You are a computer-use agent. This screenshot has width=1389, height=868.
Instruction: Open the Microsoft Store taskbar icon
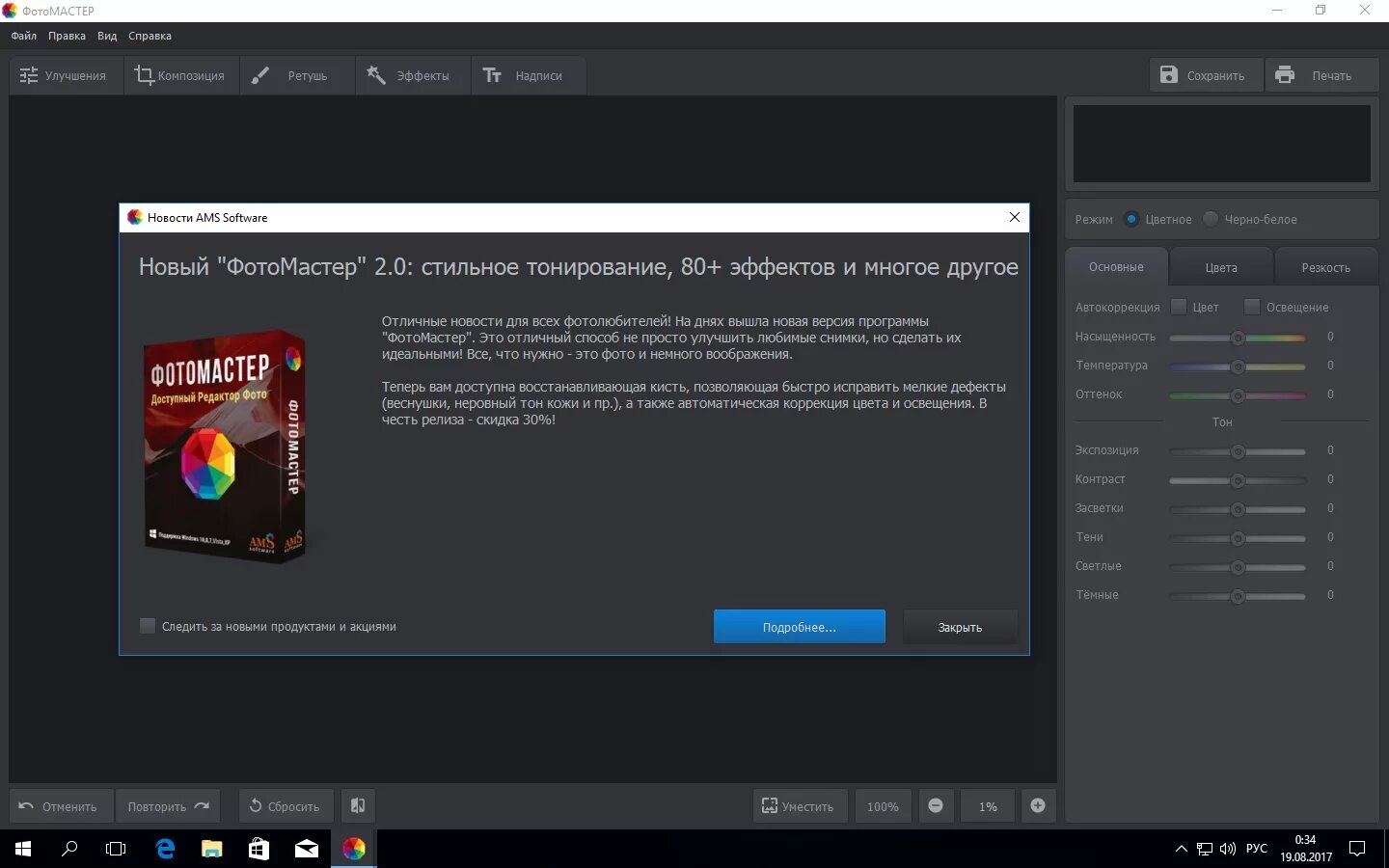click(x=259, y=849)
